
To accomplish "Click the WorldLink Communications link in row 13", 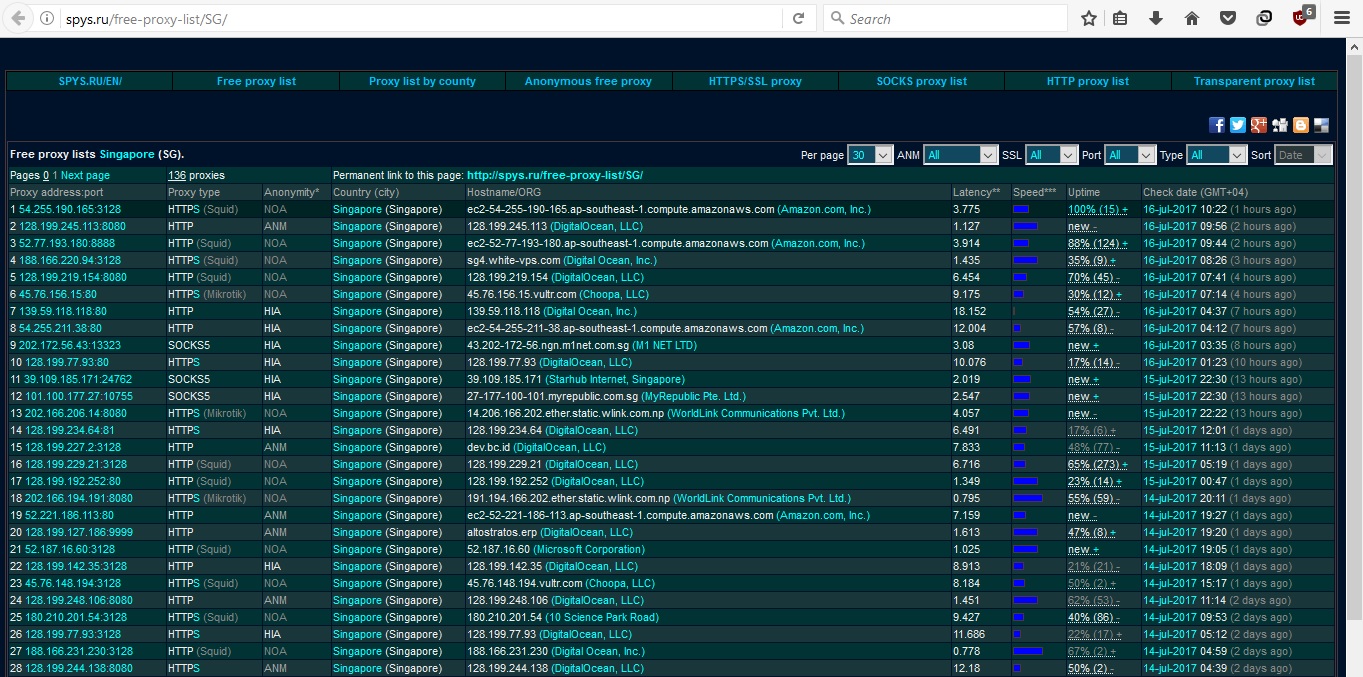I will (x=757, y=413).
